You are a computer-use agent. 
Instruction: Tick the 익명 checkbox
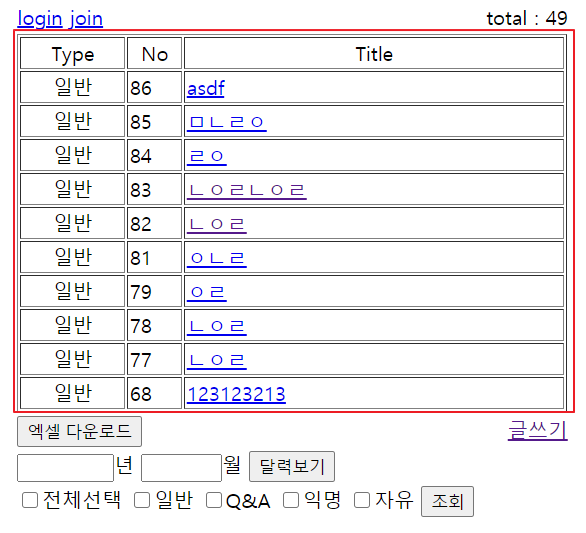pyautogui.click(x=291, y=500)
